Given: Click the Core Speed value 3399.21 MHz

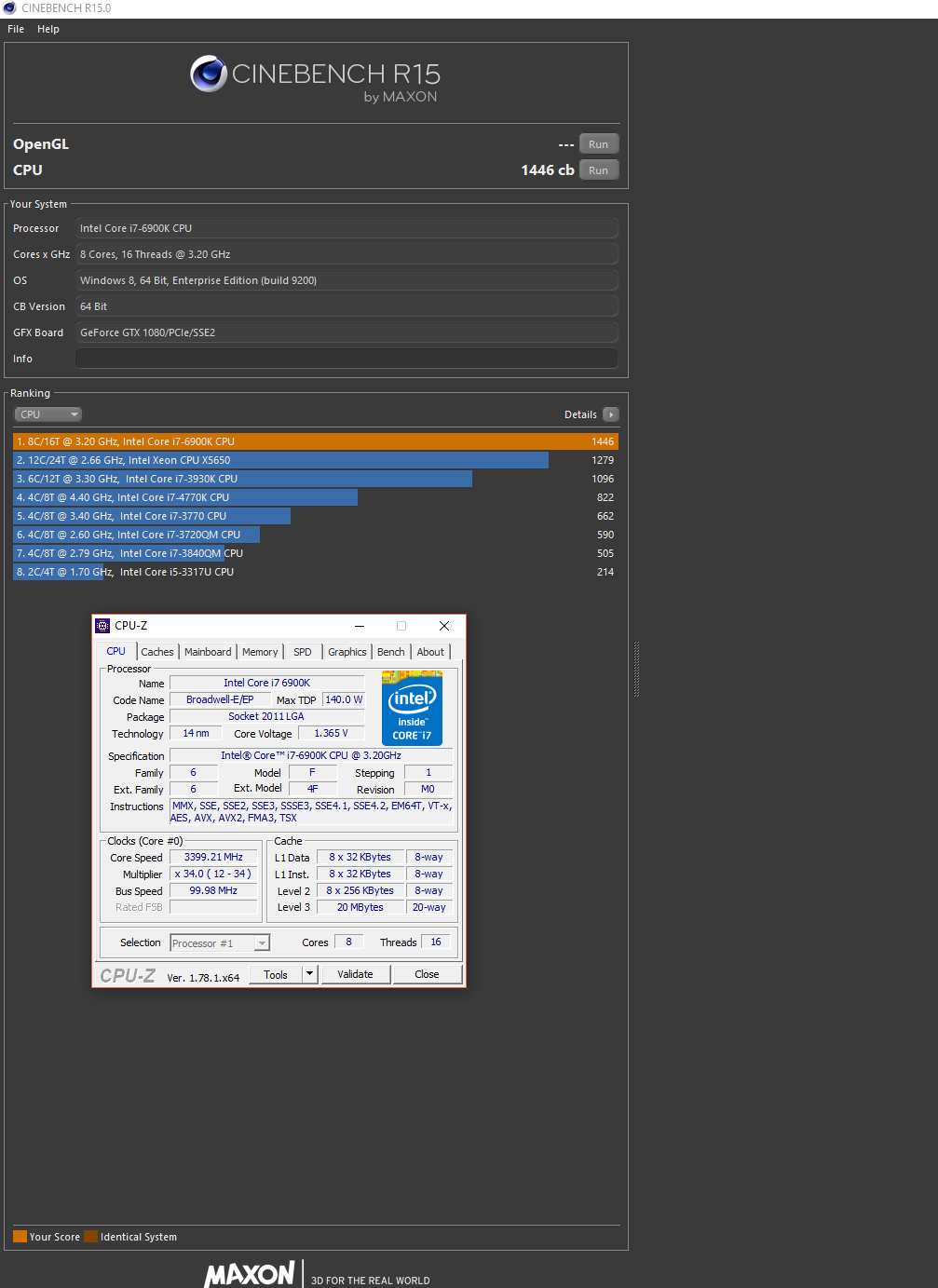Looking at the screenshot, I should pyautogui.click(x=213, y=857).
